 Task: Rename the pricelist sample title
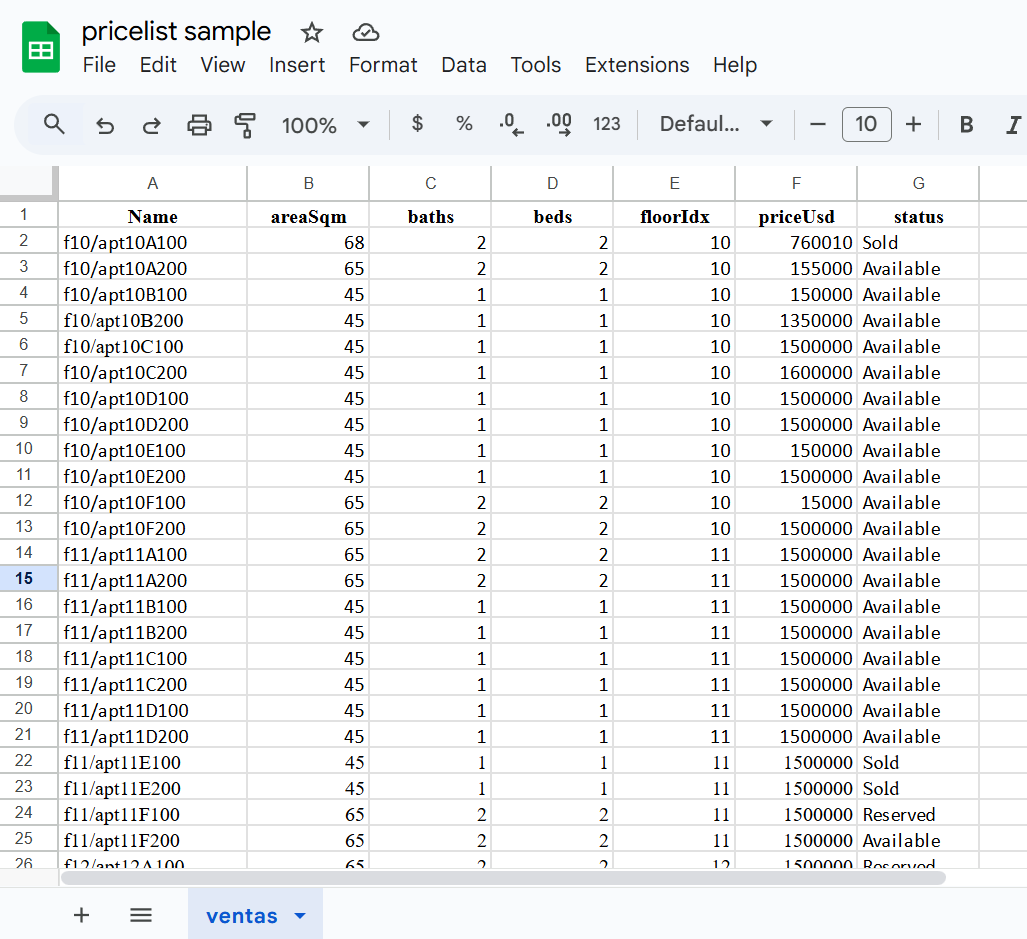(x=176, y=31)
